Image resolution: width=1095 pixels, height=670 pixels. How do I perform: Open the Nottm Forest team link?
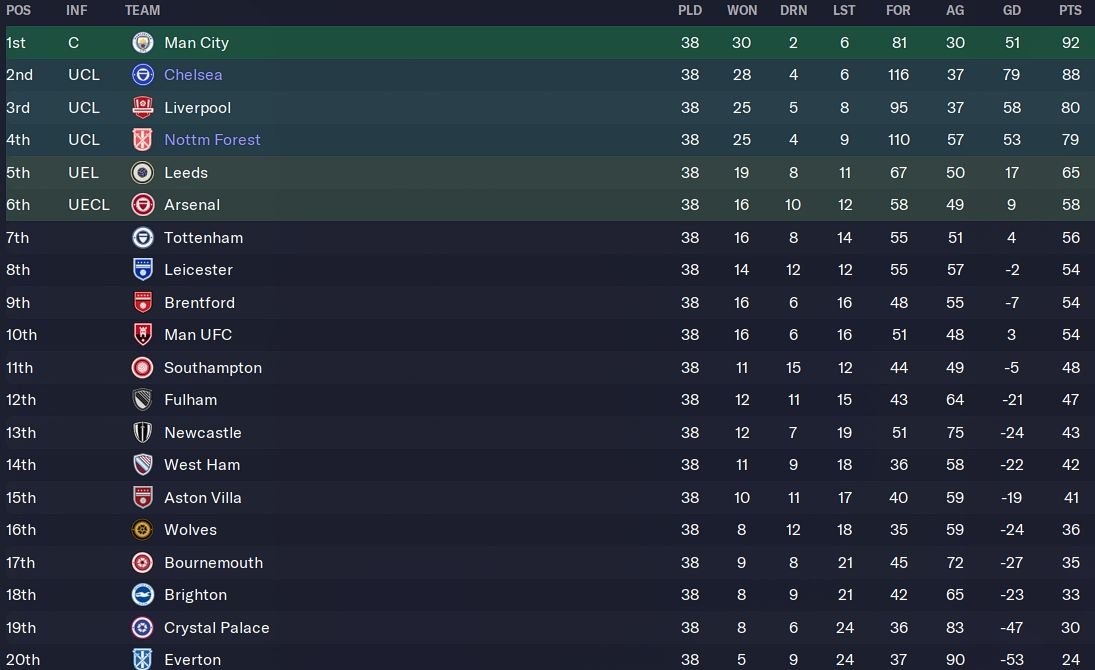click(212, 140)
